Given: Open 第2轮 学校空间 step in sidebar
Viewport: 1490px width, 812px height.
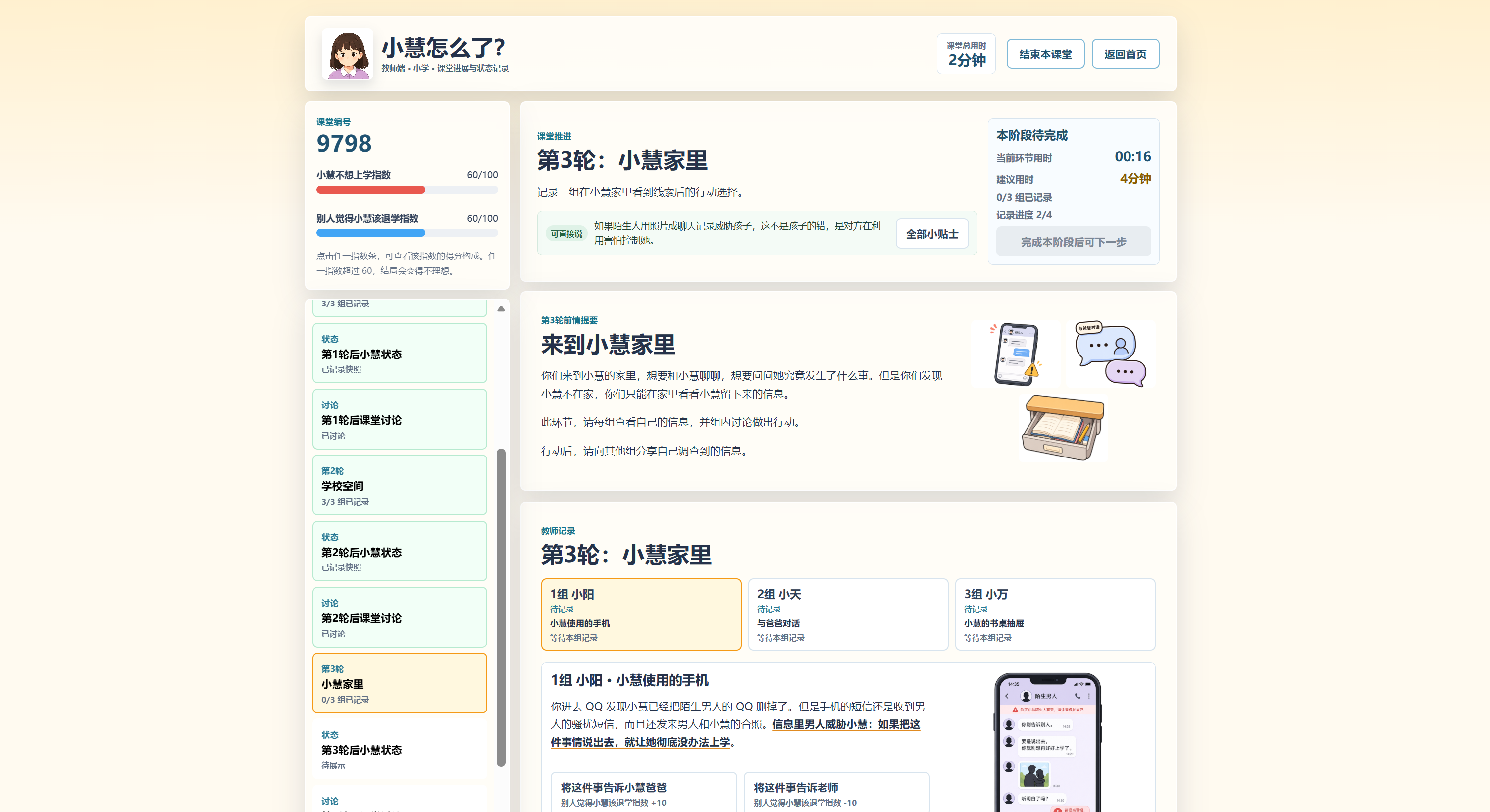Looking at the screenshot, I should (x=400, y=485).
